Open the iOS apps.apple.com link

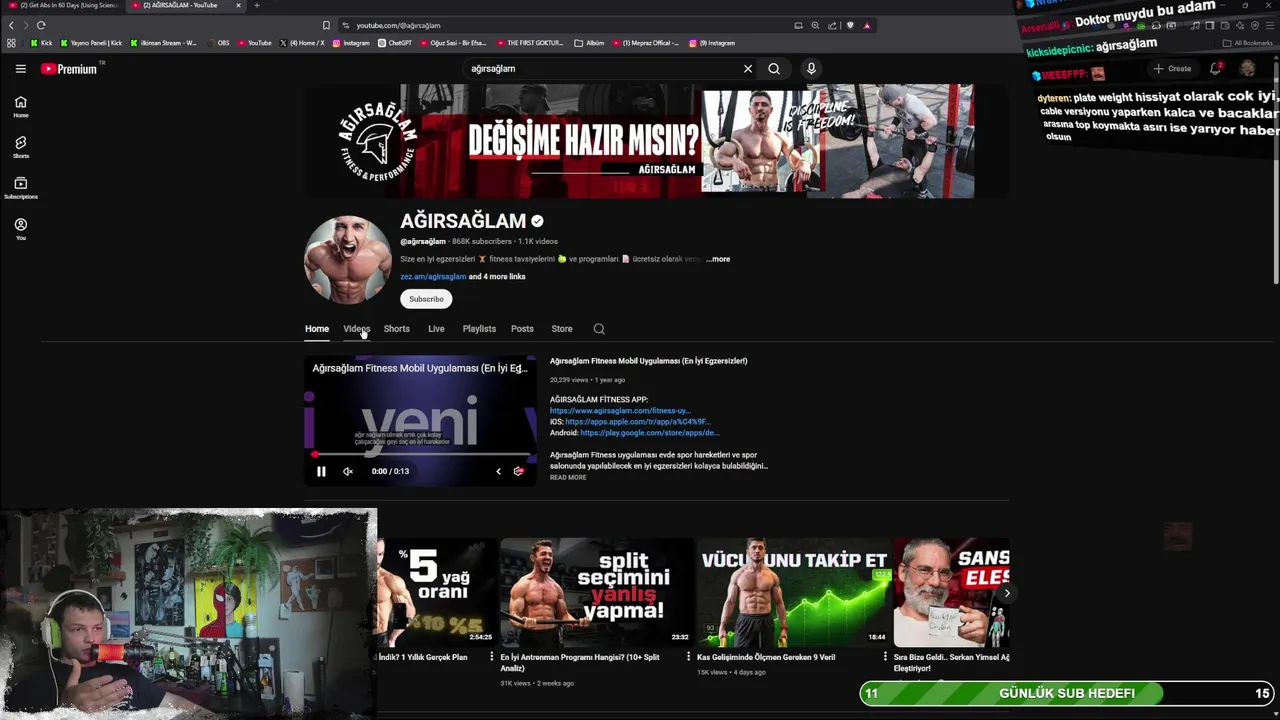(x=638, y=422)
